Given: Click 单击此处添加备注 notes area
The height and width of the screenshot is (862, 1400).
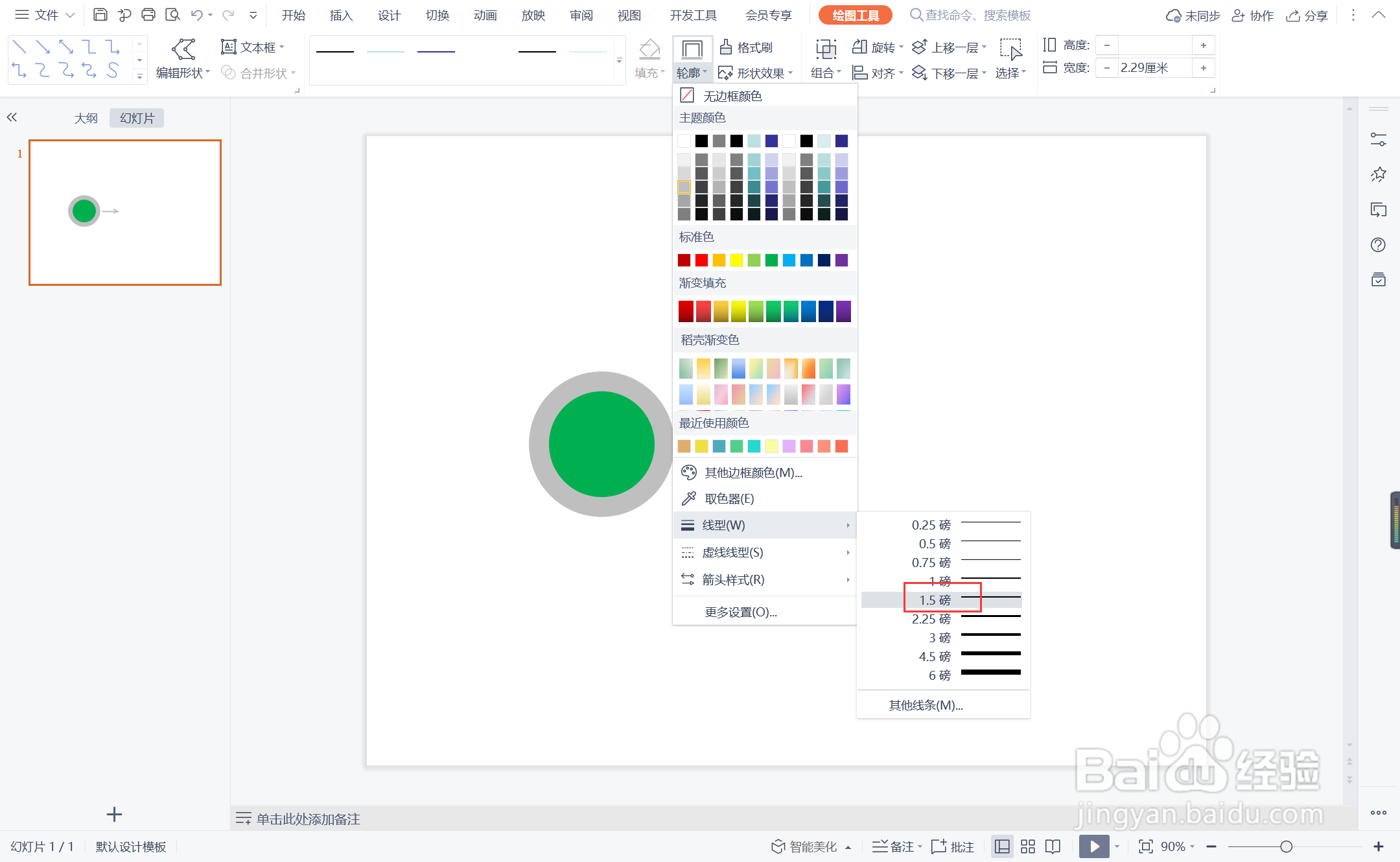Looking at the screenshot, I should [308, 819].
